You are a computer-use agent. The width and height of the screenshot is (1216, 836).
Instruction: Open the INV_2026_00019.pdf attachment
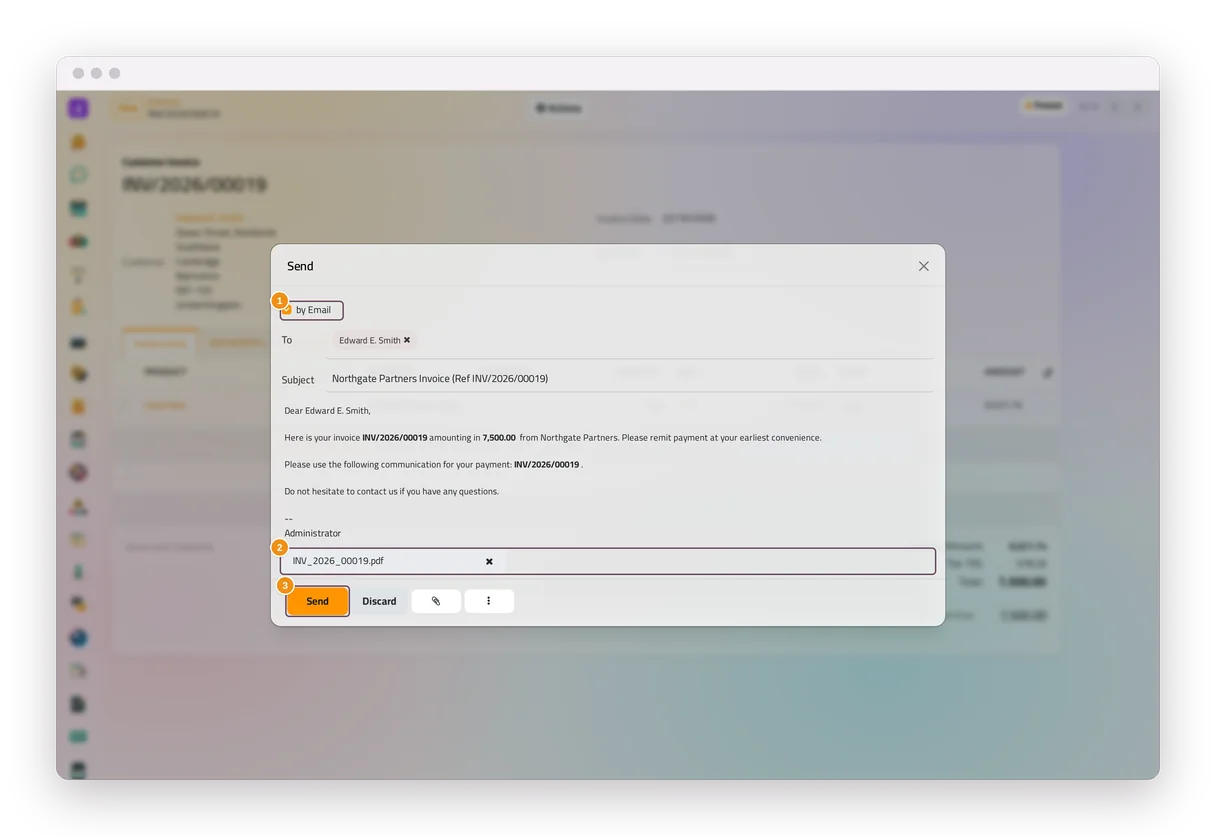point(338,561)
